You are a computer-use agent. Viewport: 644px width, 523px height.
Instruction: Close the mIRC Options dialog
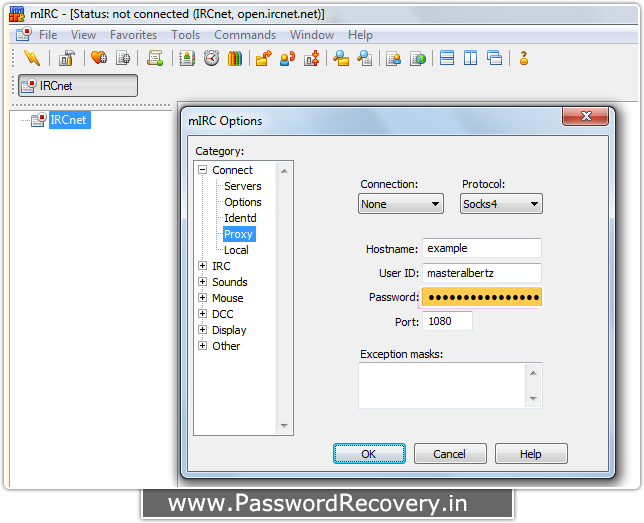click(586, 116)
